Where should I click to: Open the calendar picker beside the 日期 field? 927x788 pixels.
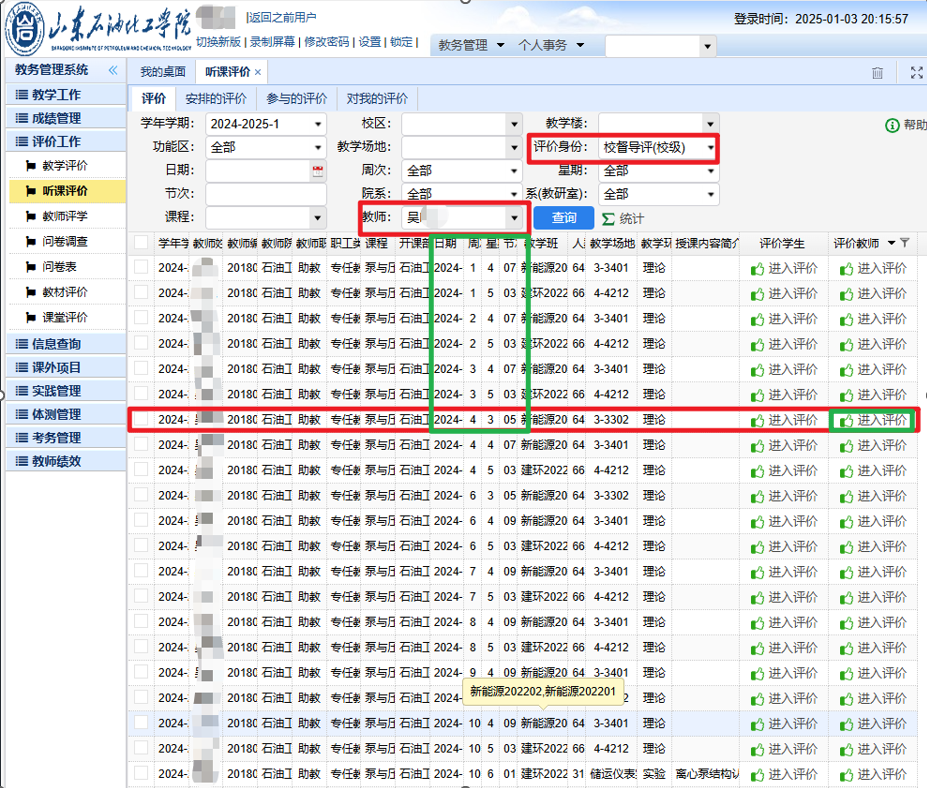pos(318,171)
